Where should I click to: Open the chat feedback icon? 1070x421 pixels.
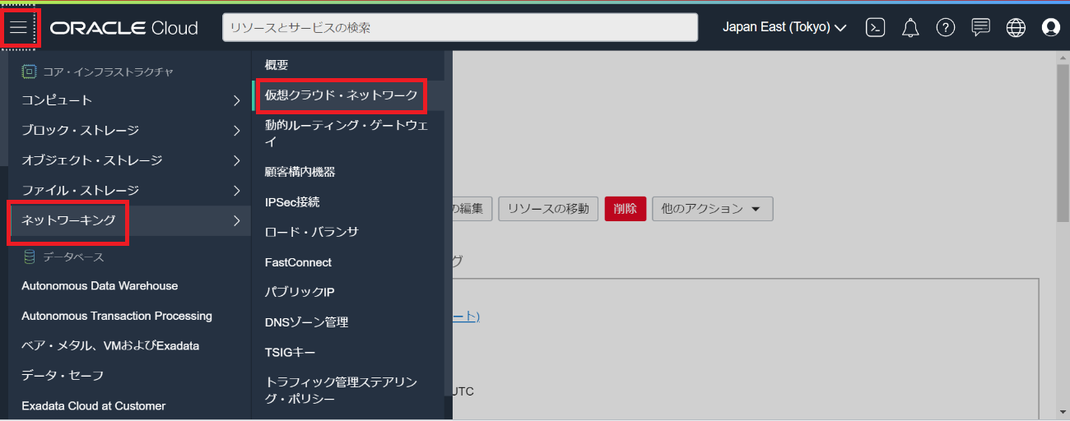click(x=981, y=28)
